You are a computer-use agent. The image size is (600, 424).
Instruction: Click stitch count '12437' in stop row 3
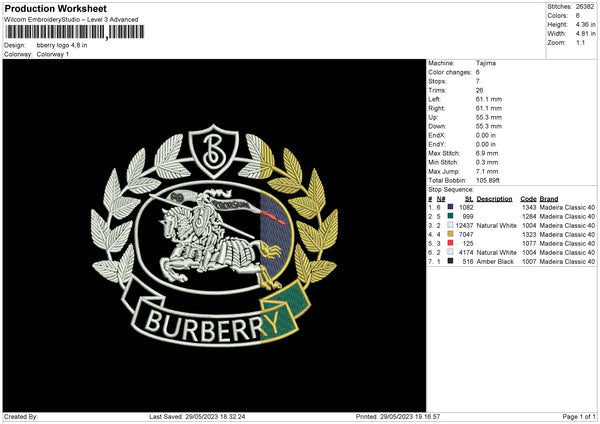tap(465, 225)
